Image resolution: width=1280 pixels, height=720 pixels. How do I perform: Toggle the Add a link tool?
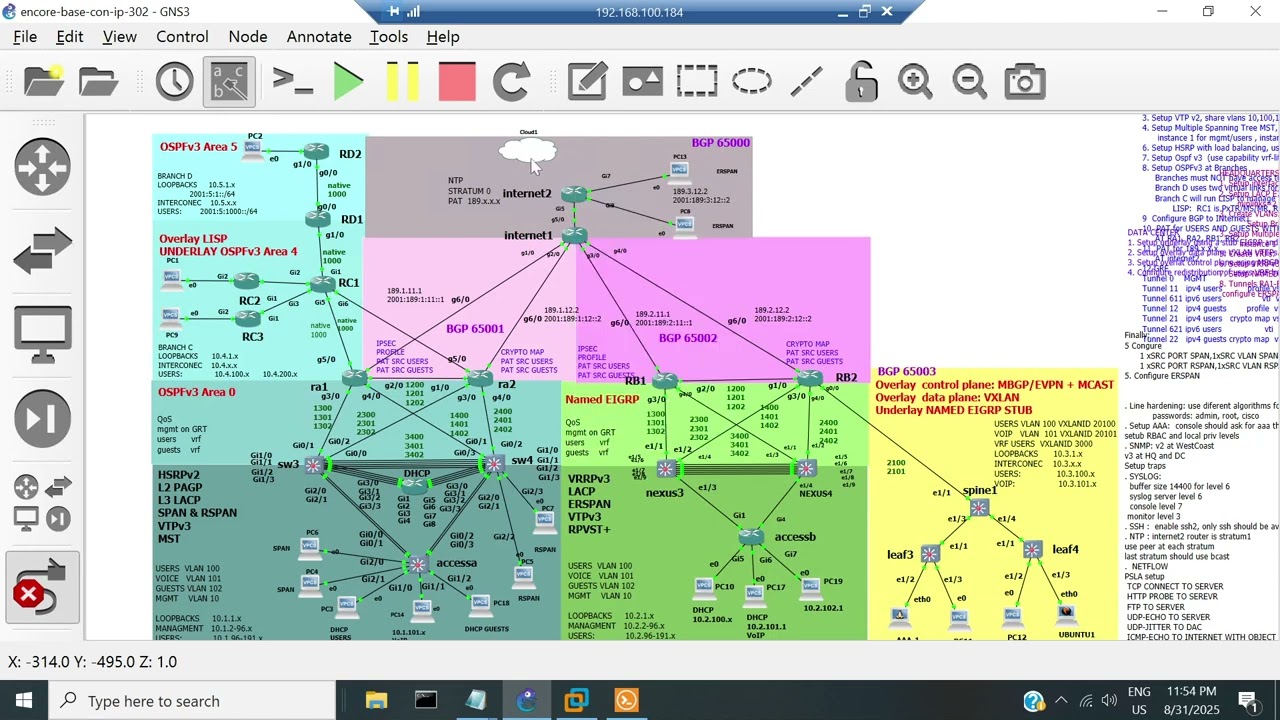42,587
